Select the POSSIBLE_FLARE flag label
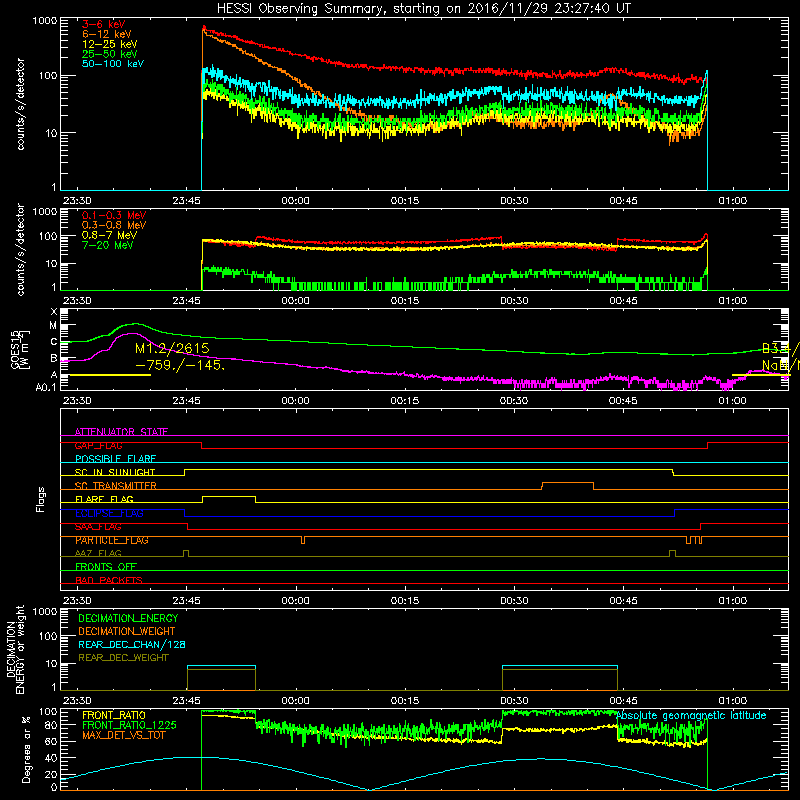Viewport: 800px width, 800px height. coord(115,459)
